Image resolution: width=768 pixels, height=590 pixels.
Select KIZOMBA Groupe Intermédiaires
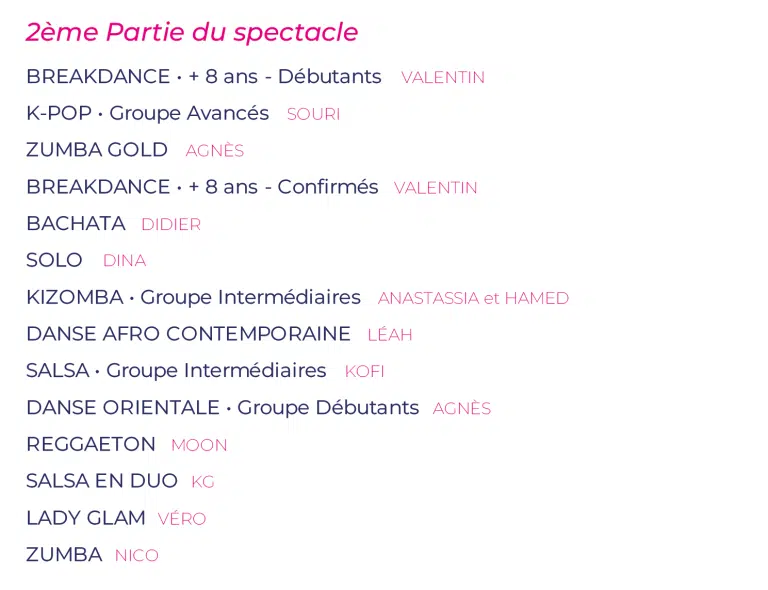193,298
